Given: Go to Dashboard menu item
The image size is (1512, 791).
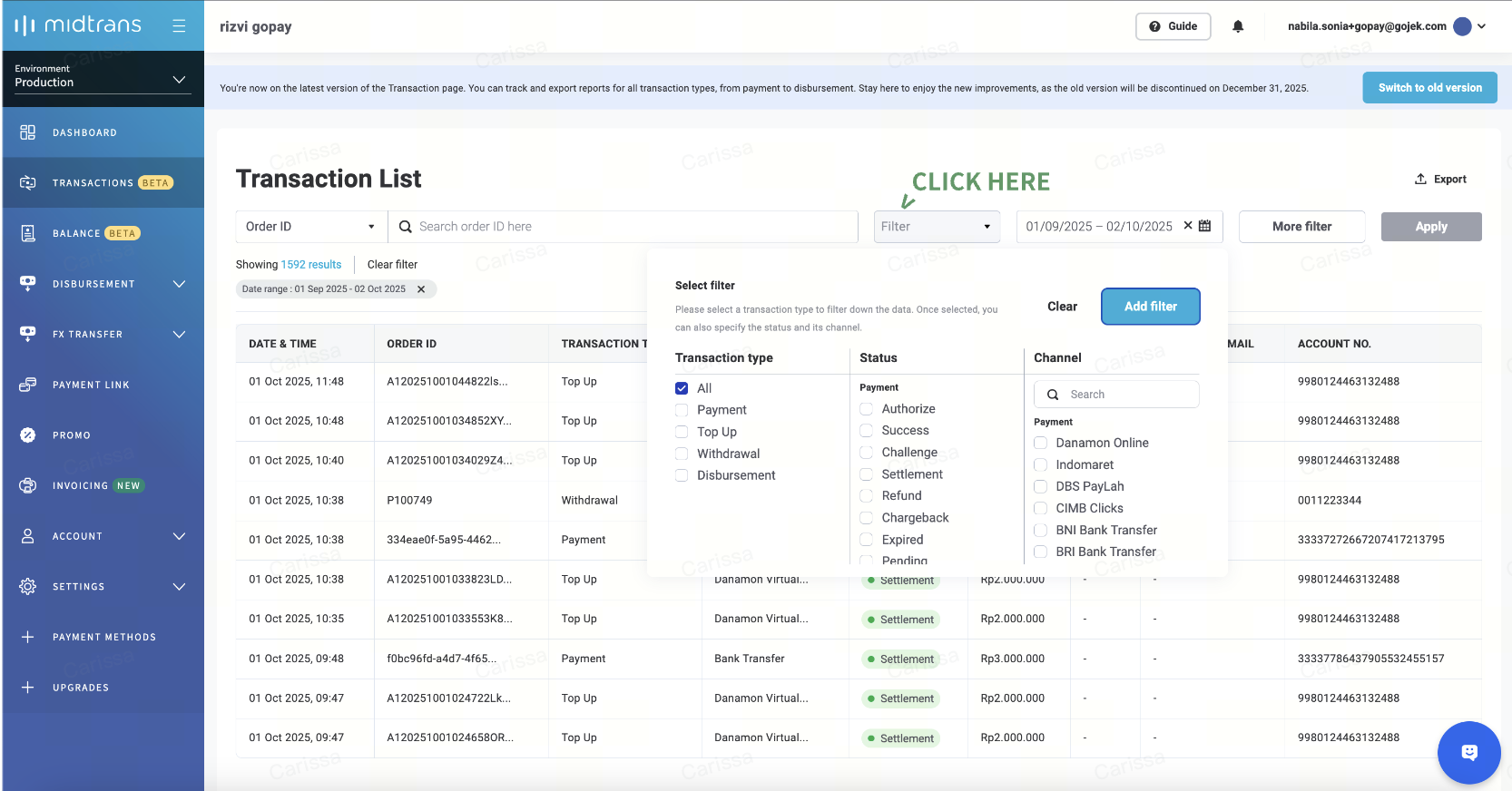Looking at the screenshot, I should pos(84,132).
